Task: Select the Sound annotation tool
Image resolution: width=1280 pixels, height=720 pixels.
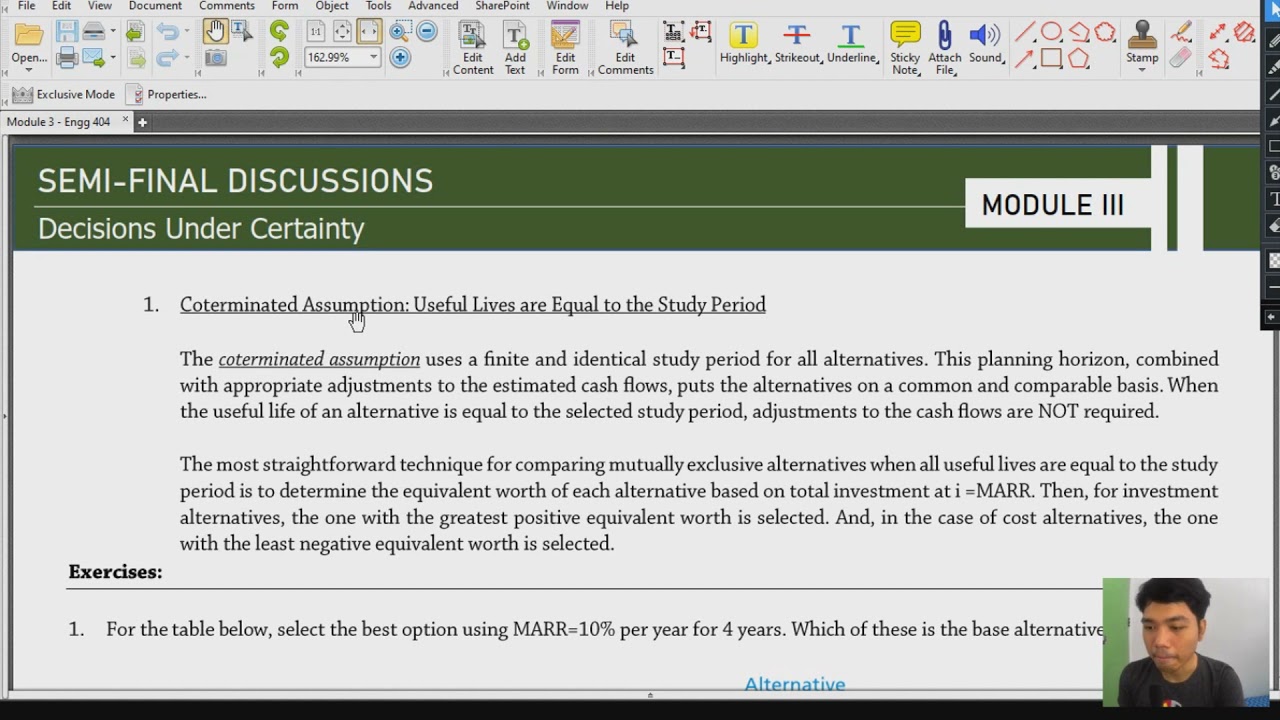Action: (x=985, y=44)
